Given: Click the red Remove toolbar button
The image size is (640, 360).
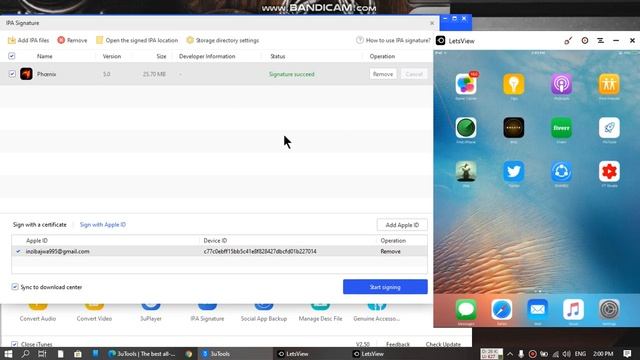Looking at the screenshot, I should 72,40.
